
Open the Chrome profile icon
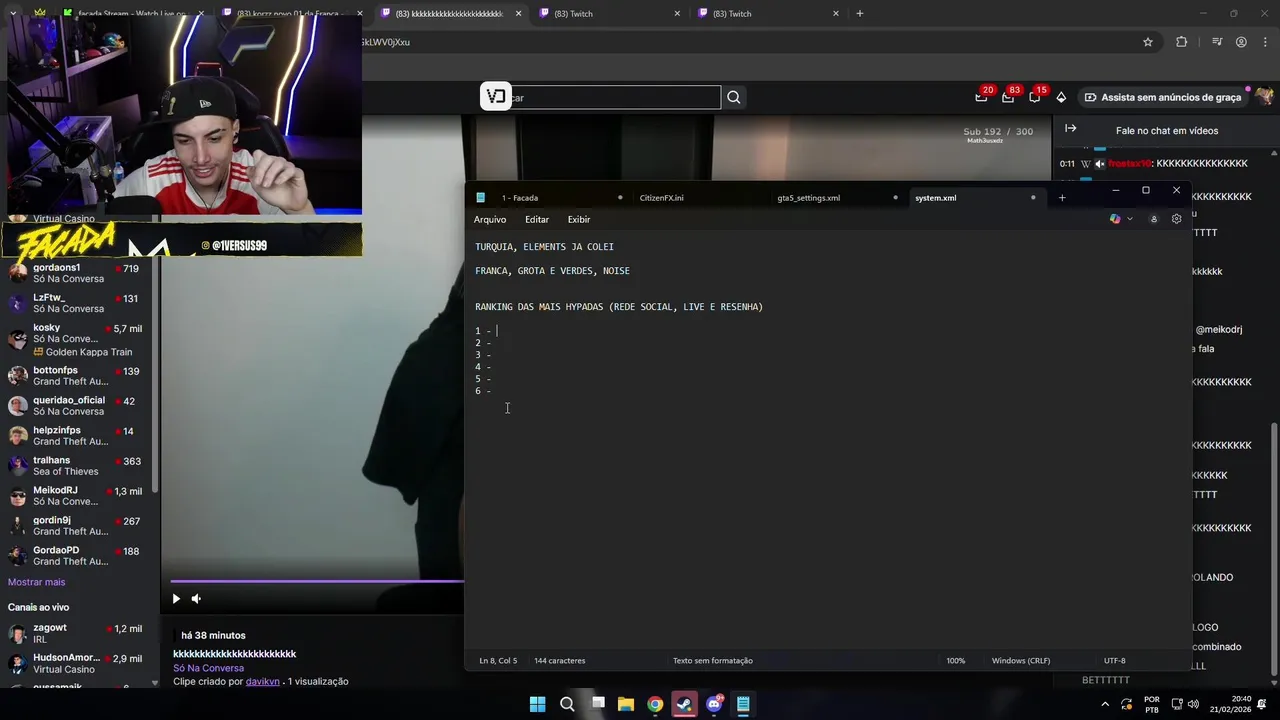pyautogui.click(x=1241, y=42)
